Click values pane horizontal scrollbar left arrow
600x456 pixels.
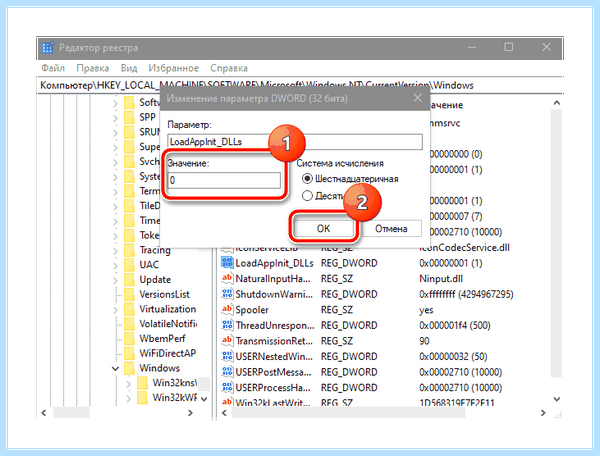(x=225, y=413)
